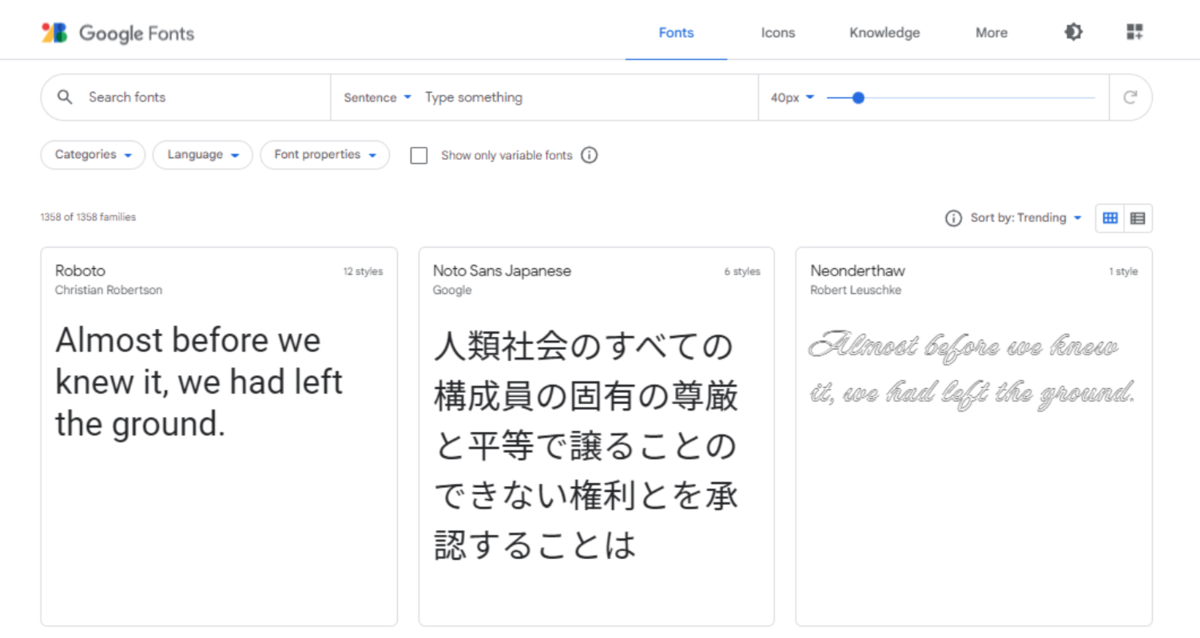
Task: Open the Font properties dropdown
Action: (x=325, y=155)
